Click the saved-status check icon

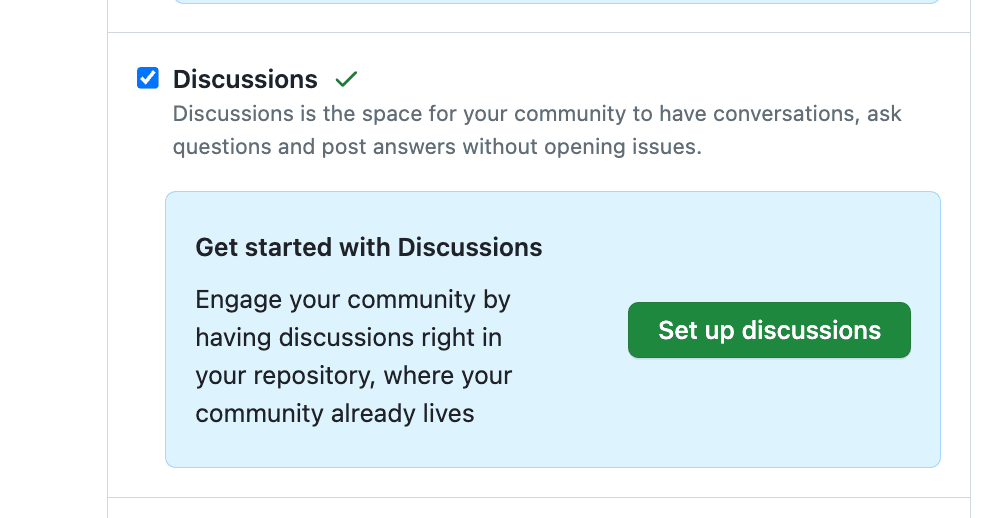(346, 79)
